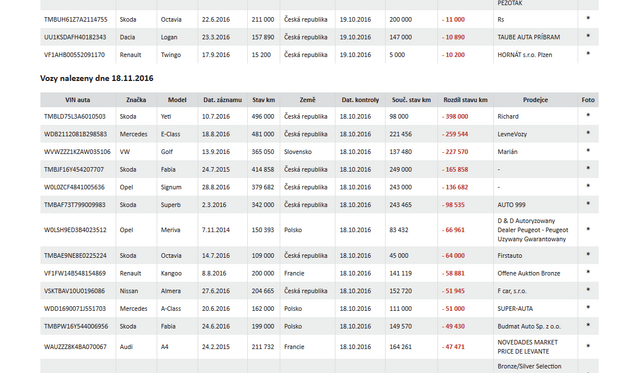The width and height of the screenshot is (630, 373).
Task: Click the VIN auta column header
Action: click(x=78, y=100)
